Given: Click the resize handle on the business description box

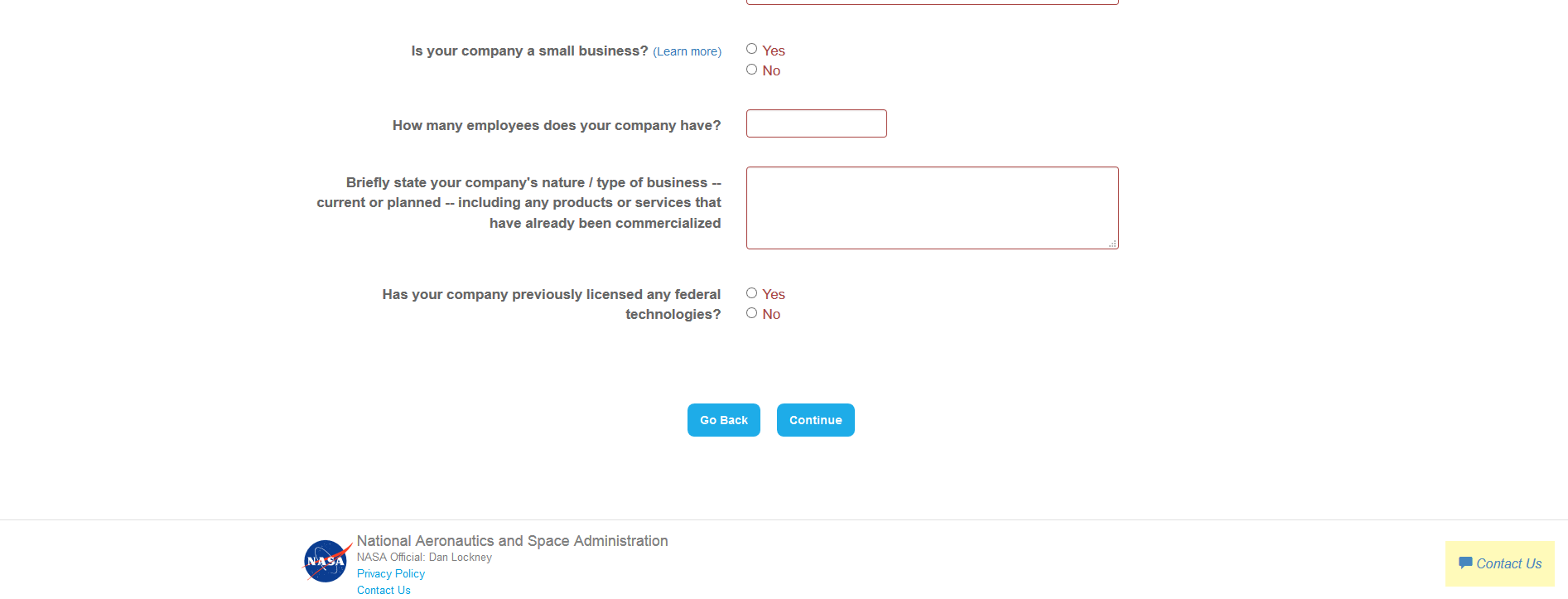Looking at the screenshot, I should (x=1112, y=244).
